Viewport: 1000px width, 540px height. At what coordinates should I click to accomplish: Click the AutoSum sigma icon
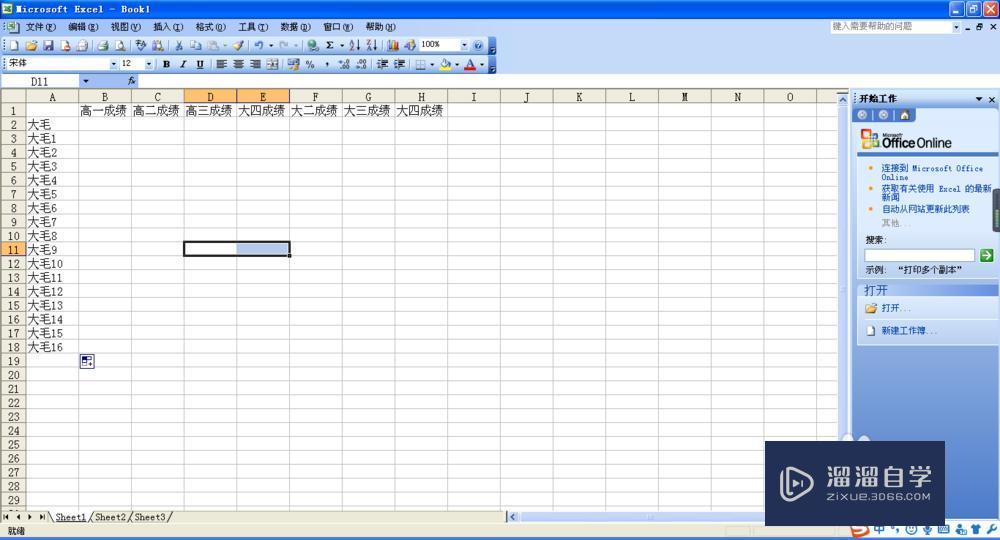point(330,46)
